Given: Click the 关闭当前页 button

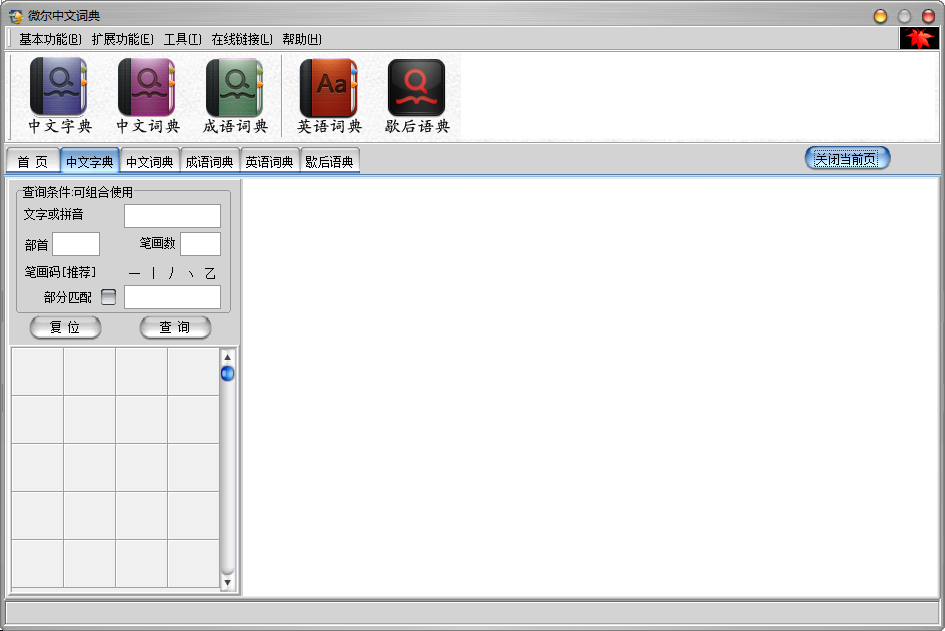Looking at the screenshot, I should pyautogui.click(x=847, y=159).
